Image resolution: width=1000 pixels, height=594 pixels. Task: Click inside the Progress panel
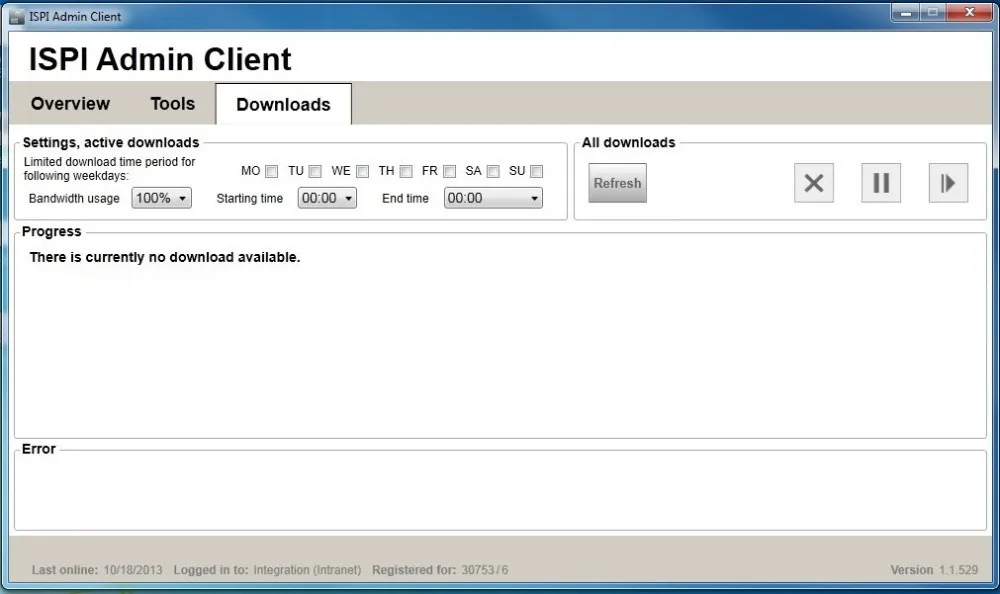pos(500,340)
